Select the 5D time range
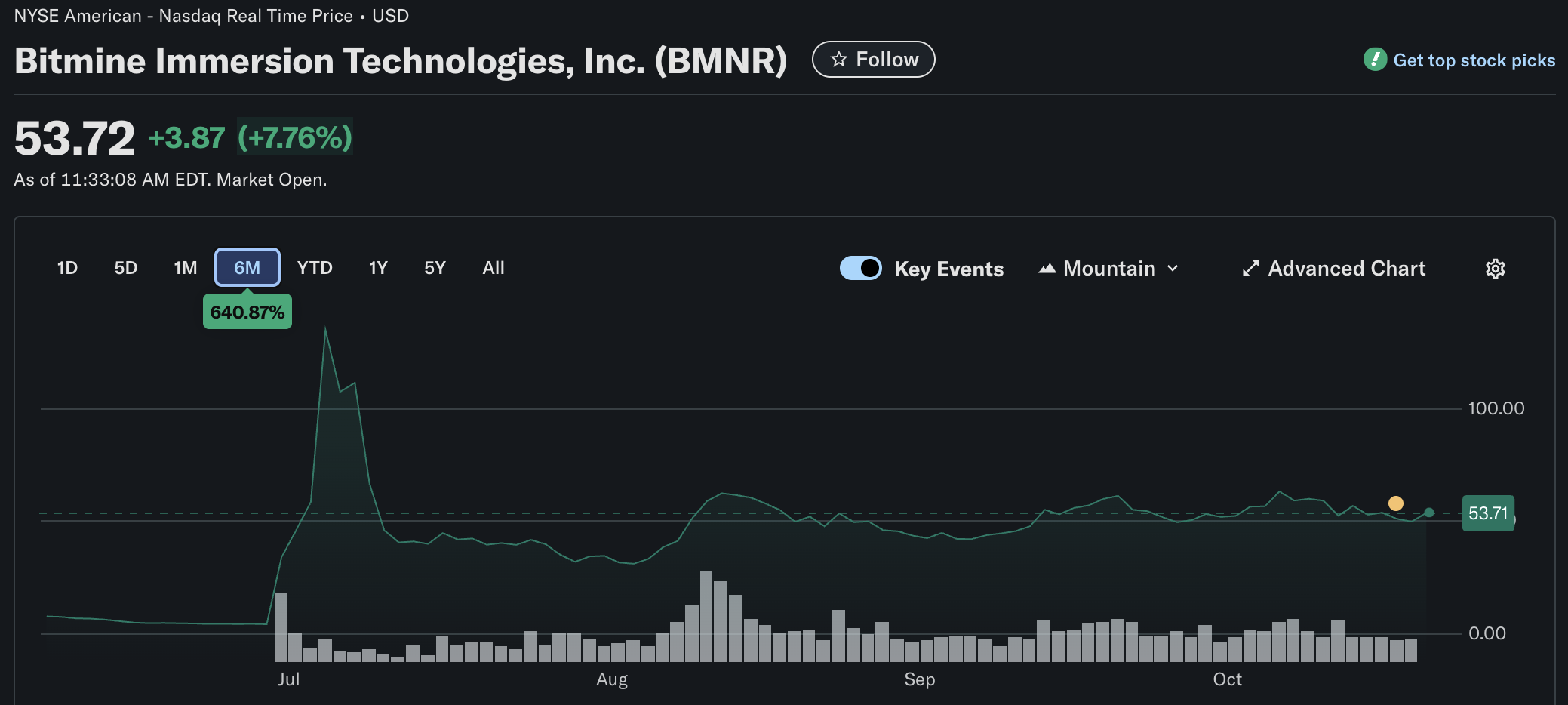The width and height of the screenshot is (1568, 705). point(126,268)
